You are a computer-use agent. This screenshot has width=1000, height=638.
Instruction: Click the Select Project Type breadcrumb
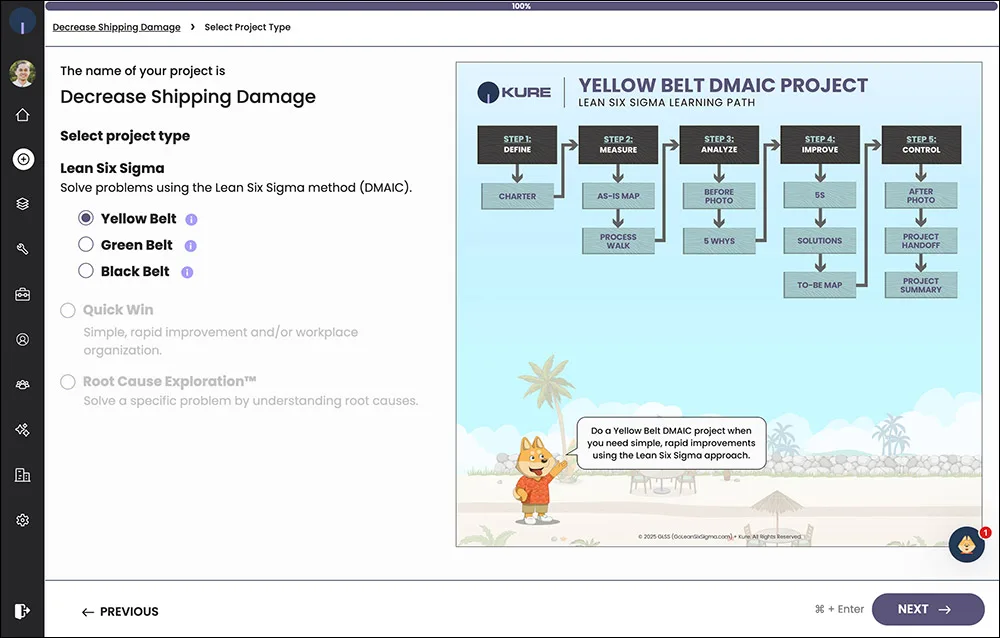(x=247, y=27)
